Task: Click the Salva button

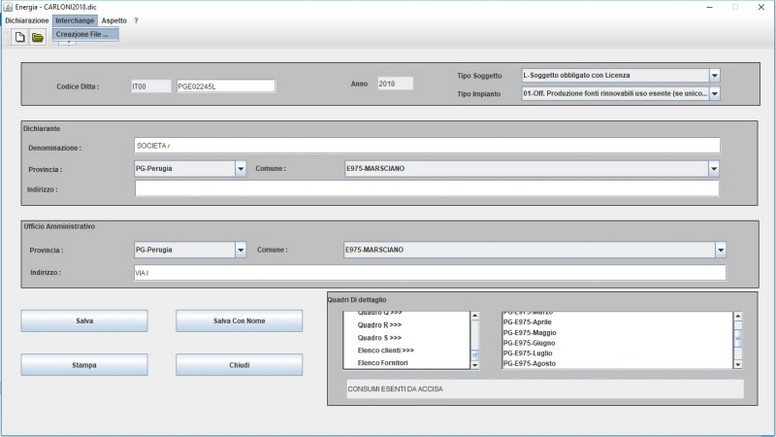Action: coord(84,321)
